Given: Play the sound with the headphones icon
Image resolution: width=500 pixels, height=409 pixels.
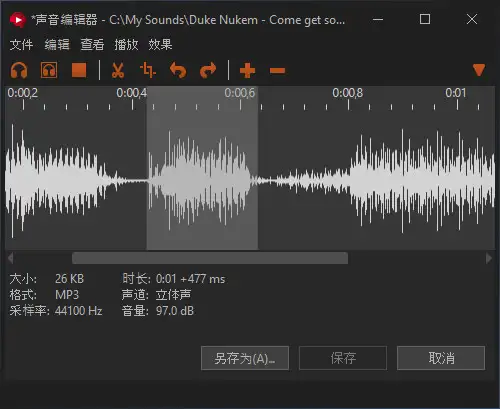Looking at the screenshot, I should click(19, 70).
